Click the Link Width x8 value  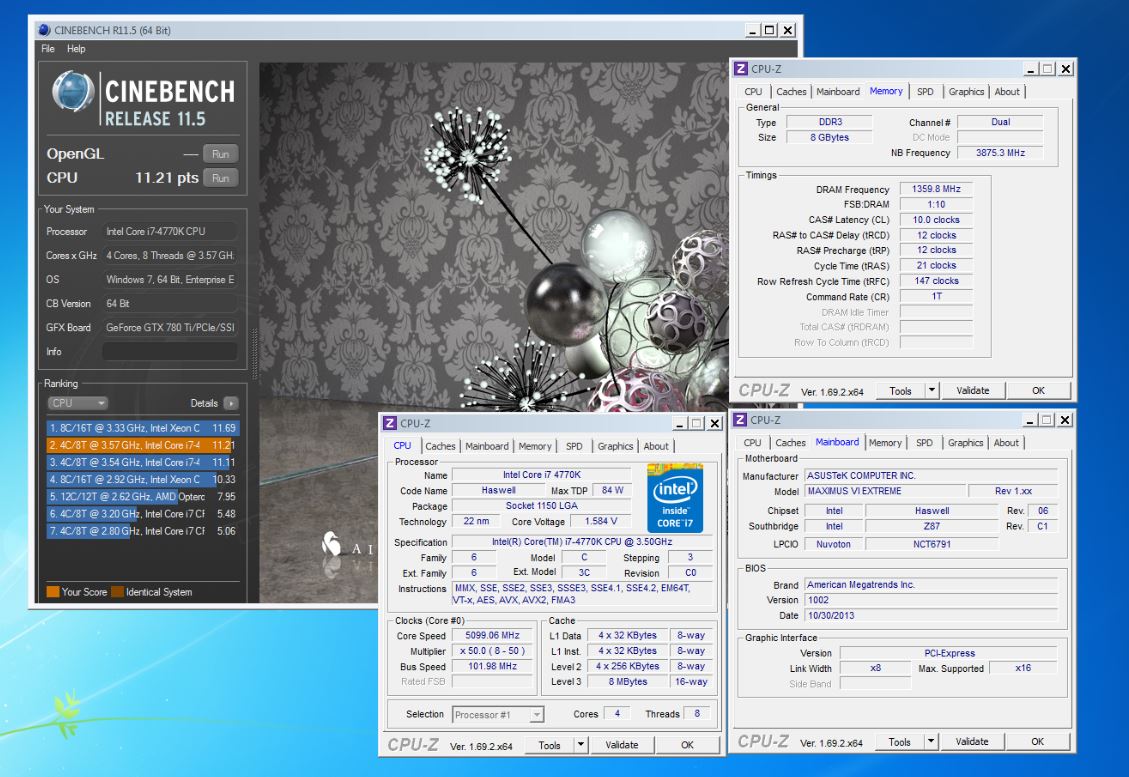click(x=876, y=668)
